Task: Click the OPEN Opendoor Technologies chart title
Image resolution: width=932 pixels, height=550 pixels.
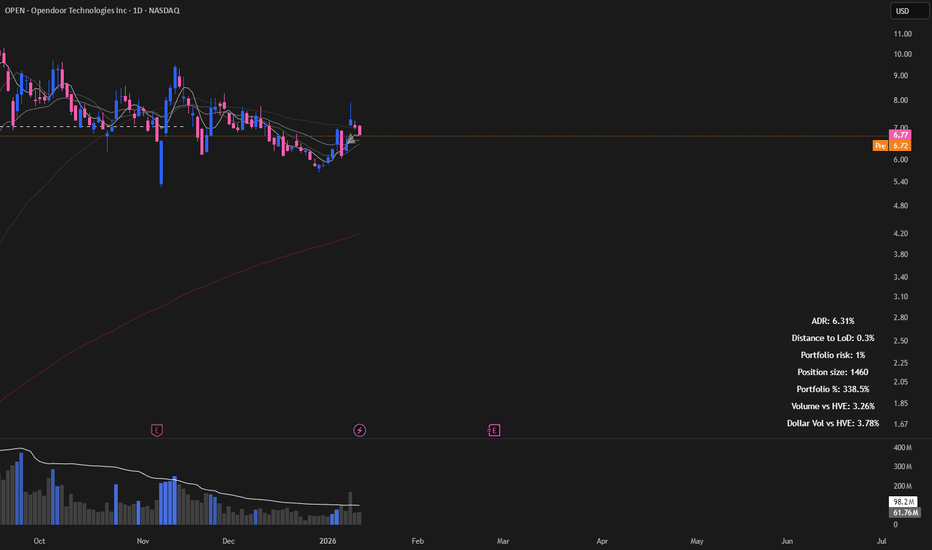Action: coord(92,10)
